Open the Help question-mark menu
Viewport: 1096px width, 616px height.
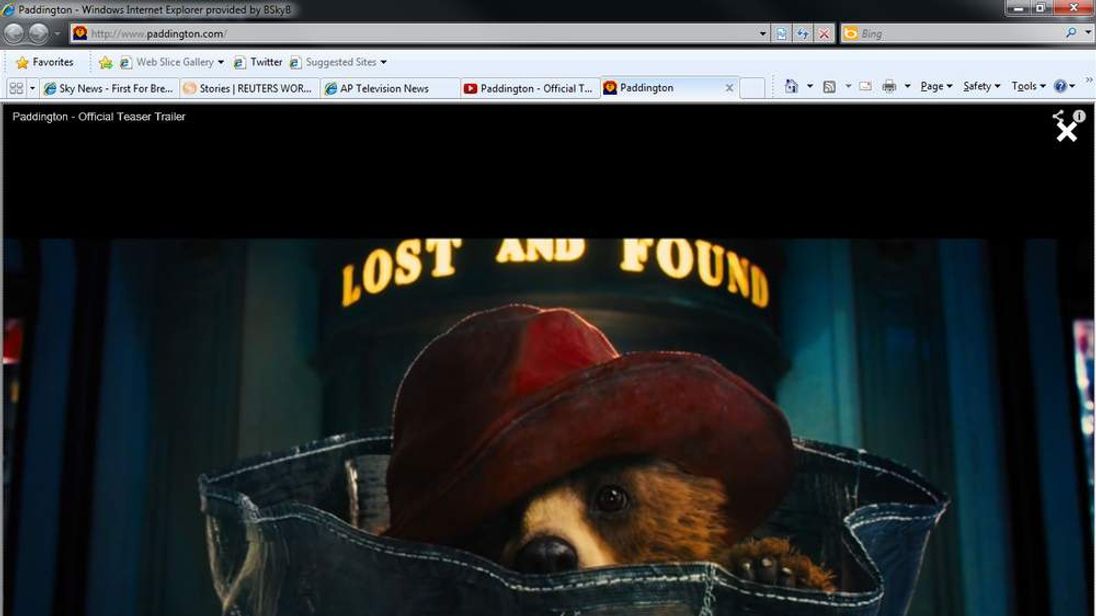coord(1065,86)
